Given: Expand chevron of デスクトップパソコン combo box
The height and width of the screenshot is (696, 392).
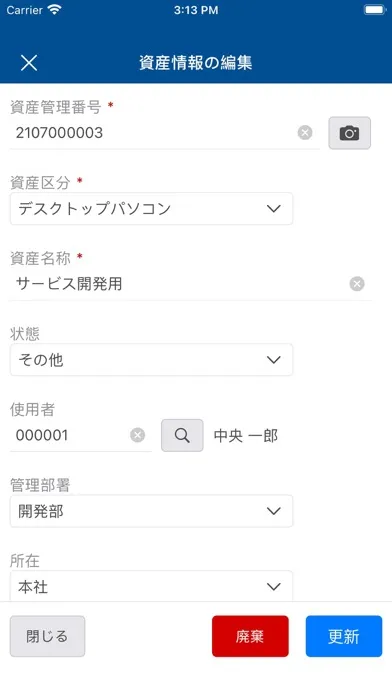Looking at the screenshot, I should tap(274, 209).
